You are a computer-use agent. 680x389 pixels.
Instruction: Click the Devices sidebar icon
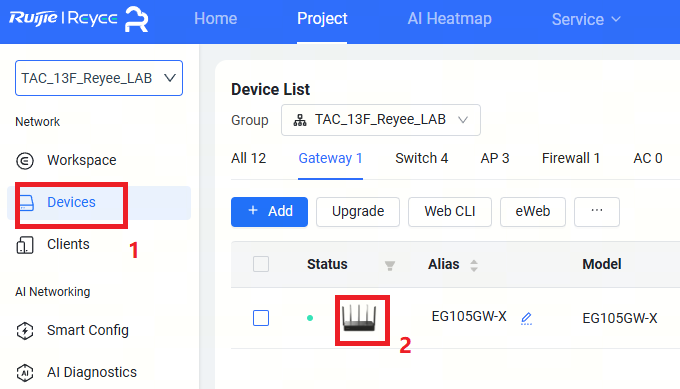pyautogui.click(x=26, y=203)
